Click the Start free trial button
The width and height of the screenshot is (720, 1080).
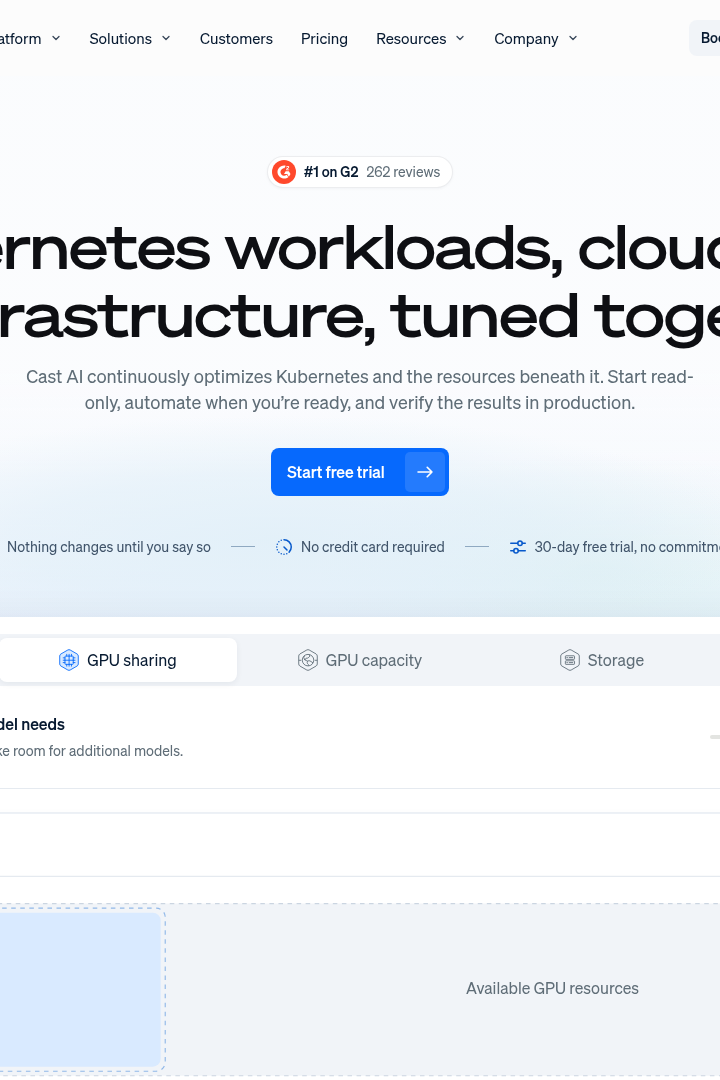pos(360,472)
